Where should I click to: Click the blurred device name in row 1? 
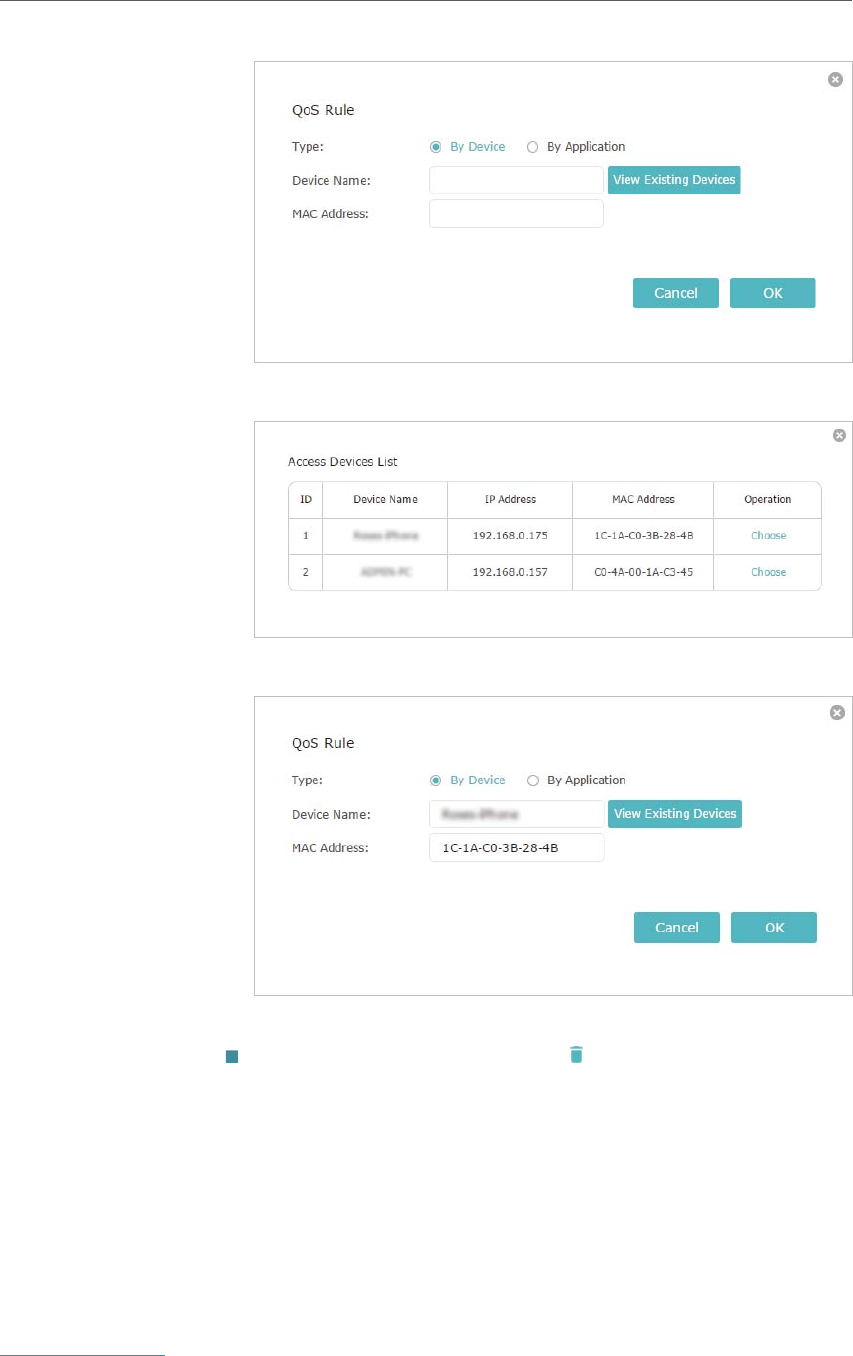click(385, 536)
